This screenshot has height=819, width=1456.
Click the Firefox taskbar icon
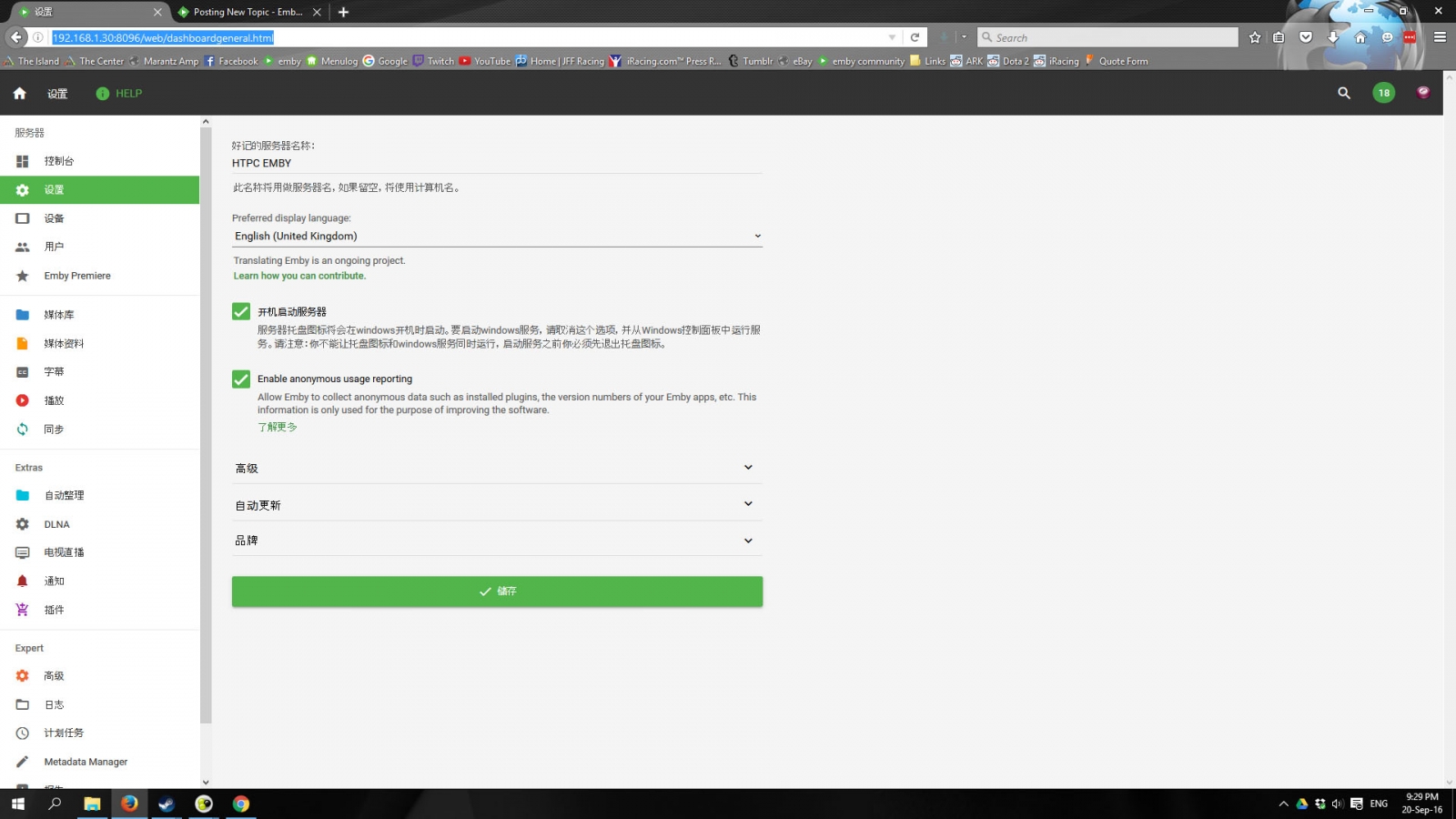pyautogui.click(x=129, y=804)
